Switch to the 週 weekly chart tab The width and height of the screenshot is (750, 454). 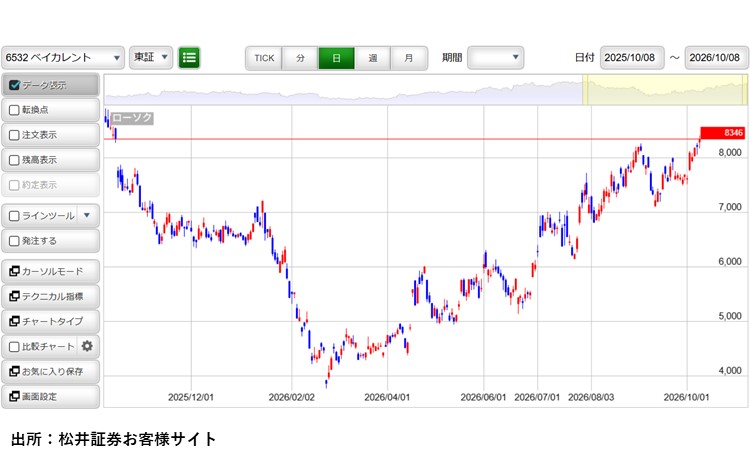pos(373,58)
